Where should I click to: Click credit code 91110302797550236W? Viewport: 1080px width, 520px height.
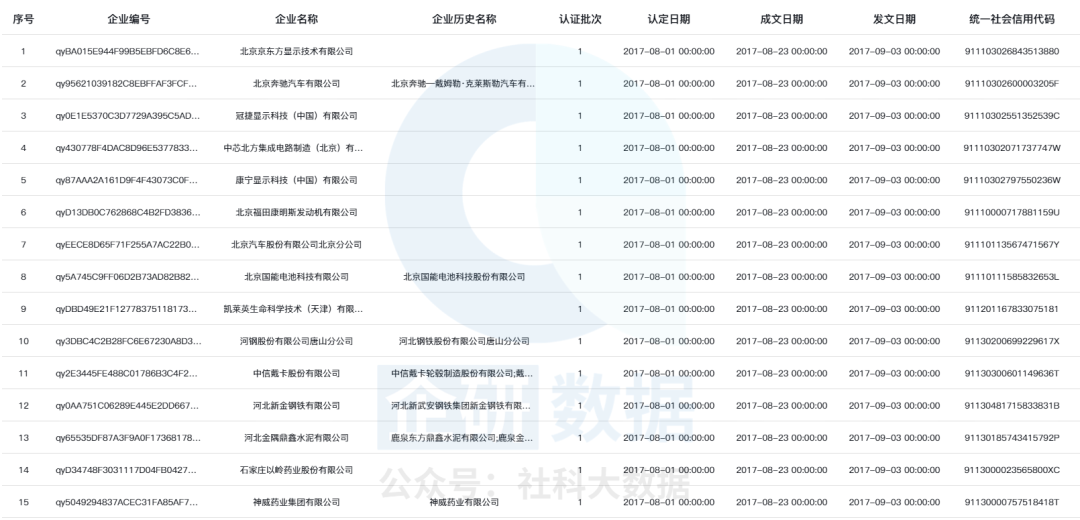point(1011,180)
